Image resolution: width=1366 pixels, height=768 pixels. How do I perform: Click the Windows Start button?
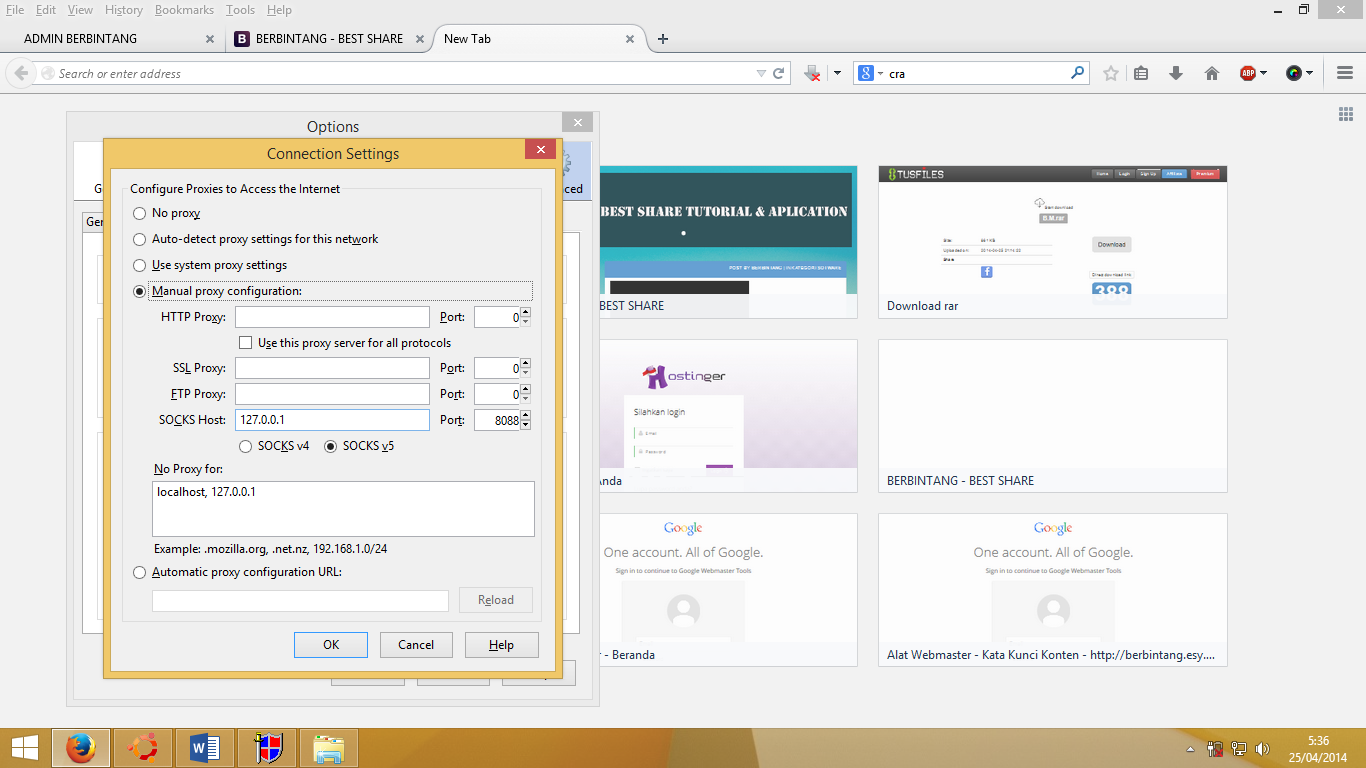point(24,748)
